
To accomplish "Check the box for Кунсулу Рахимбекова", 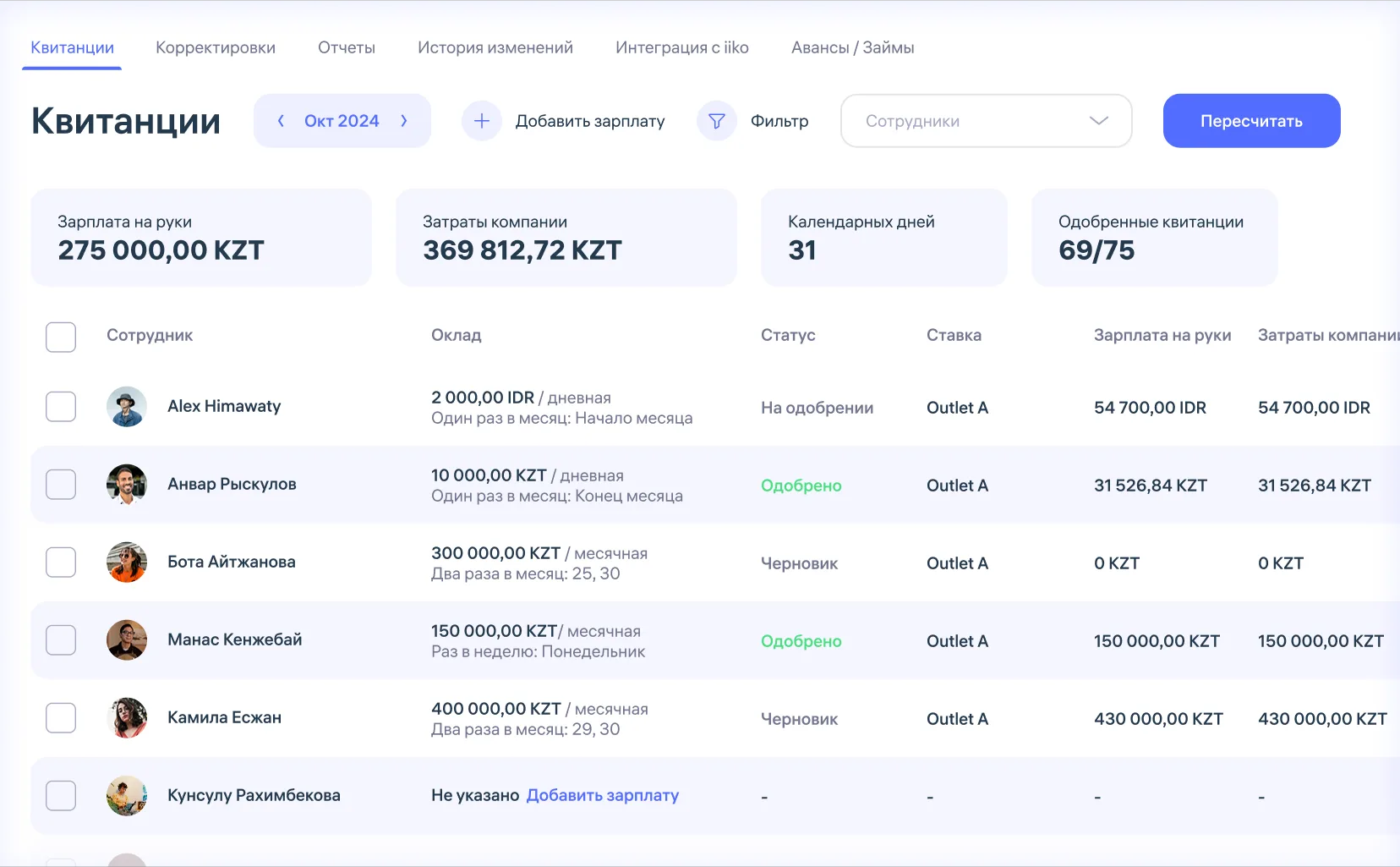I will [x=61, y=796].
